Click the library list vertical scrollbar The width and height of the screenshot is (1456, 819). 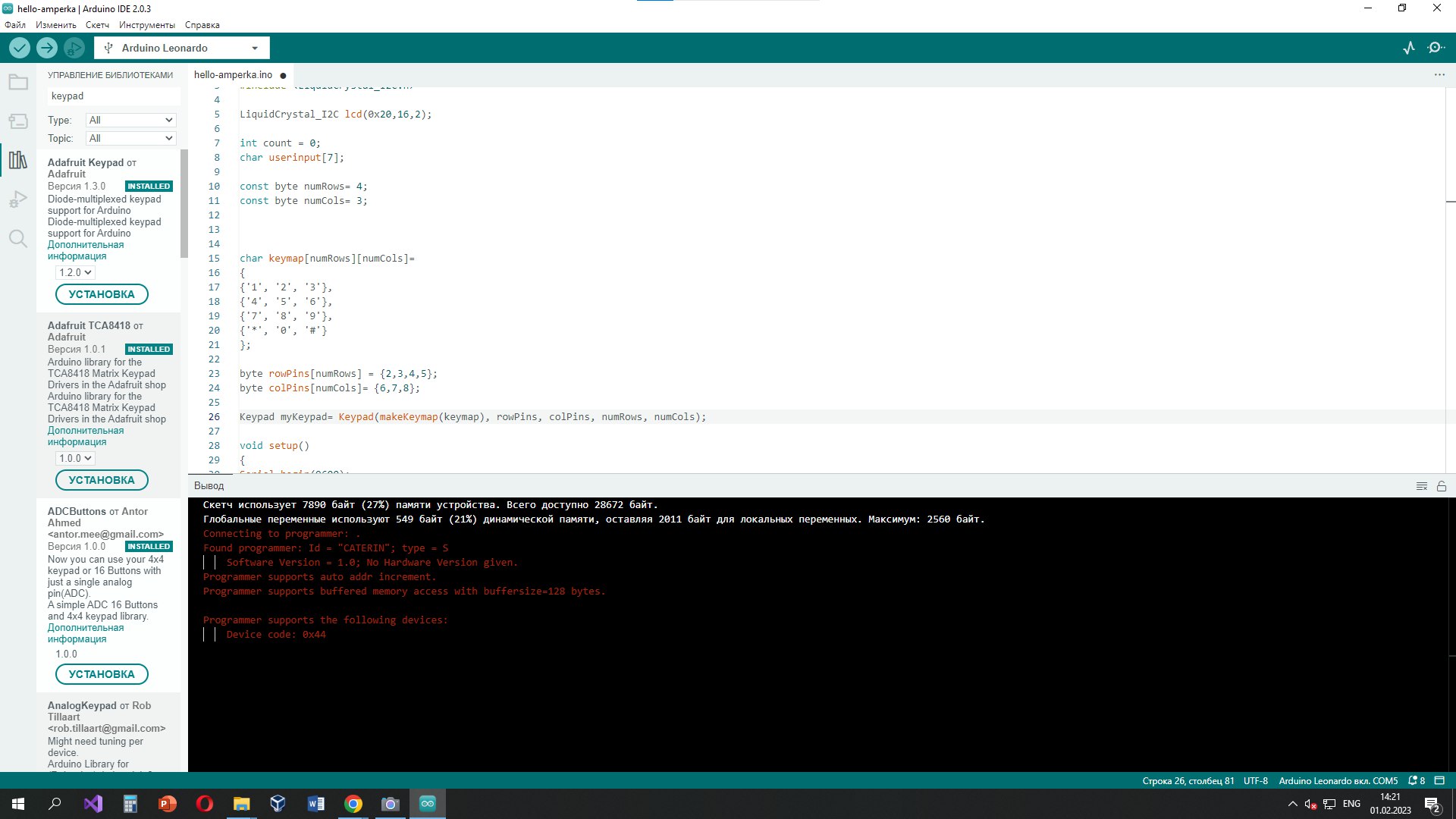184,205
